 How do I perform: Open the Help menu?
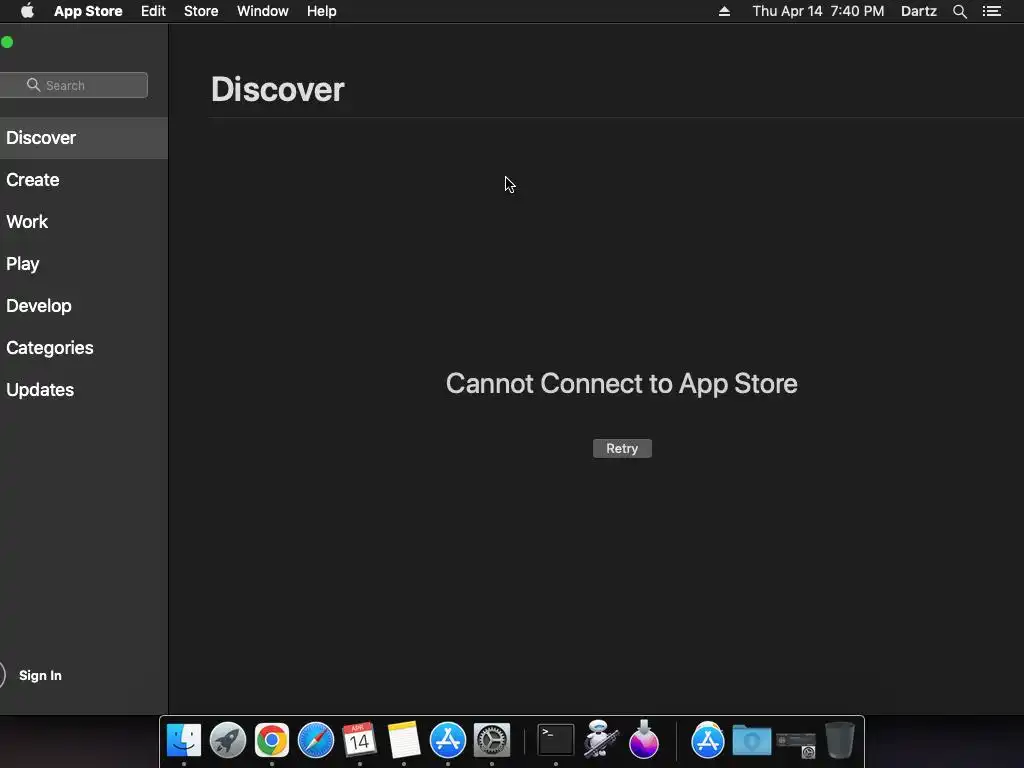322,11
